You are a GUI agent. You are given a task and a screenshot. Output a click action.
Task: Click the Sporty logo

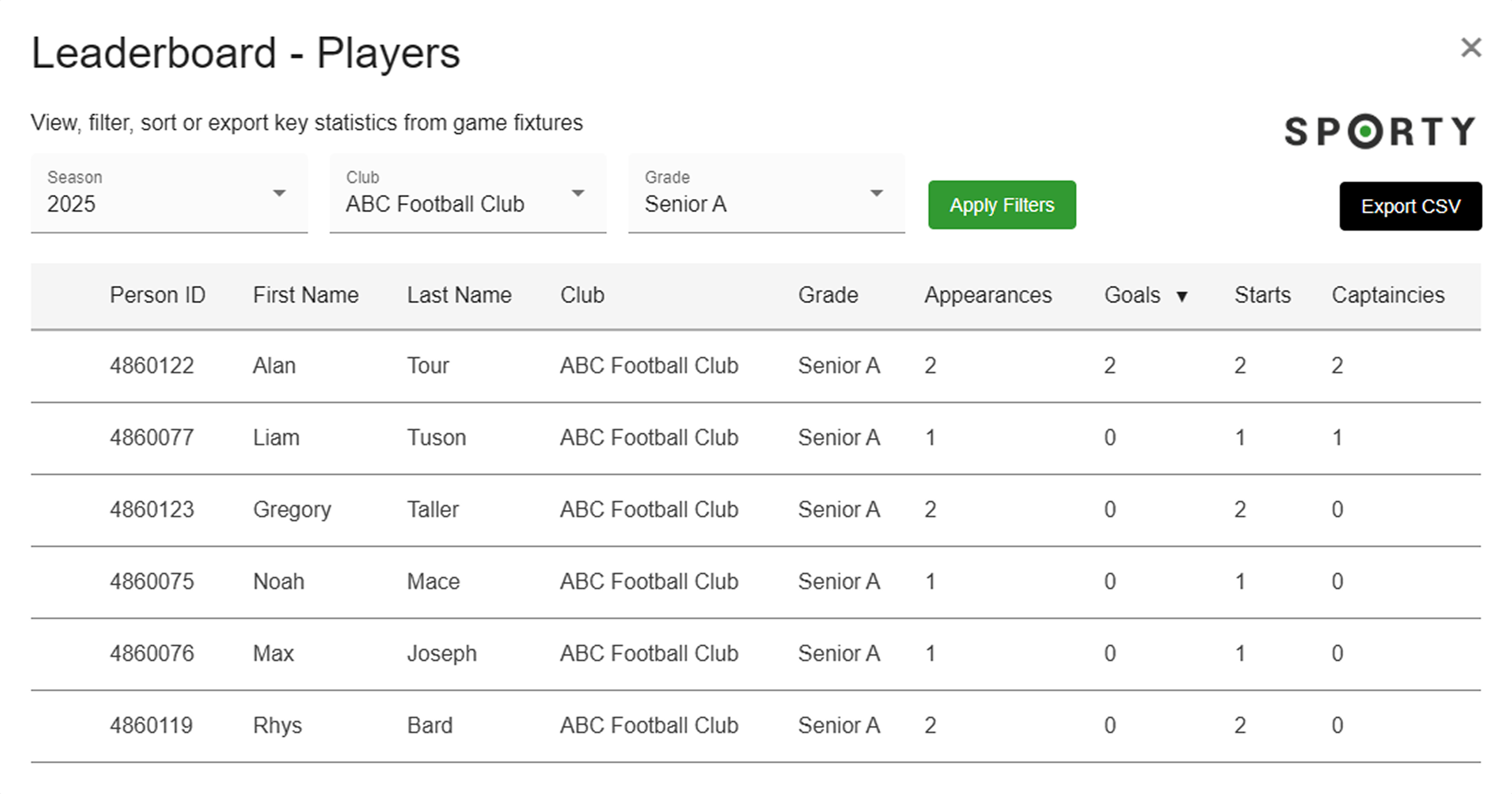pos(1380,131)
